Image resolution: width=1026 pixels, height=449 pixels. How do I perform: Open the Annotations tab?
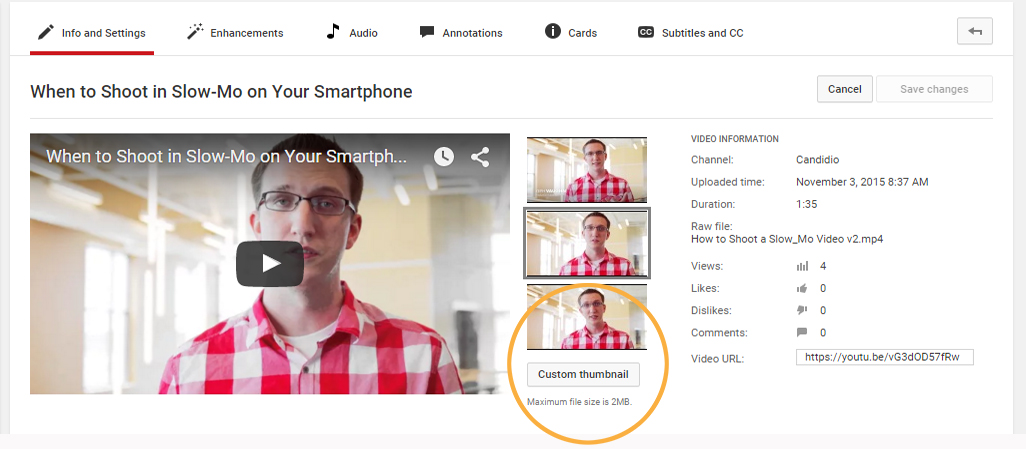pyautogui.click(x=472, y=33)
